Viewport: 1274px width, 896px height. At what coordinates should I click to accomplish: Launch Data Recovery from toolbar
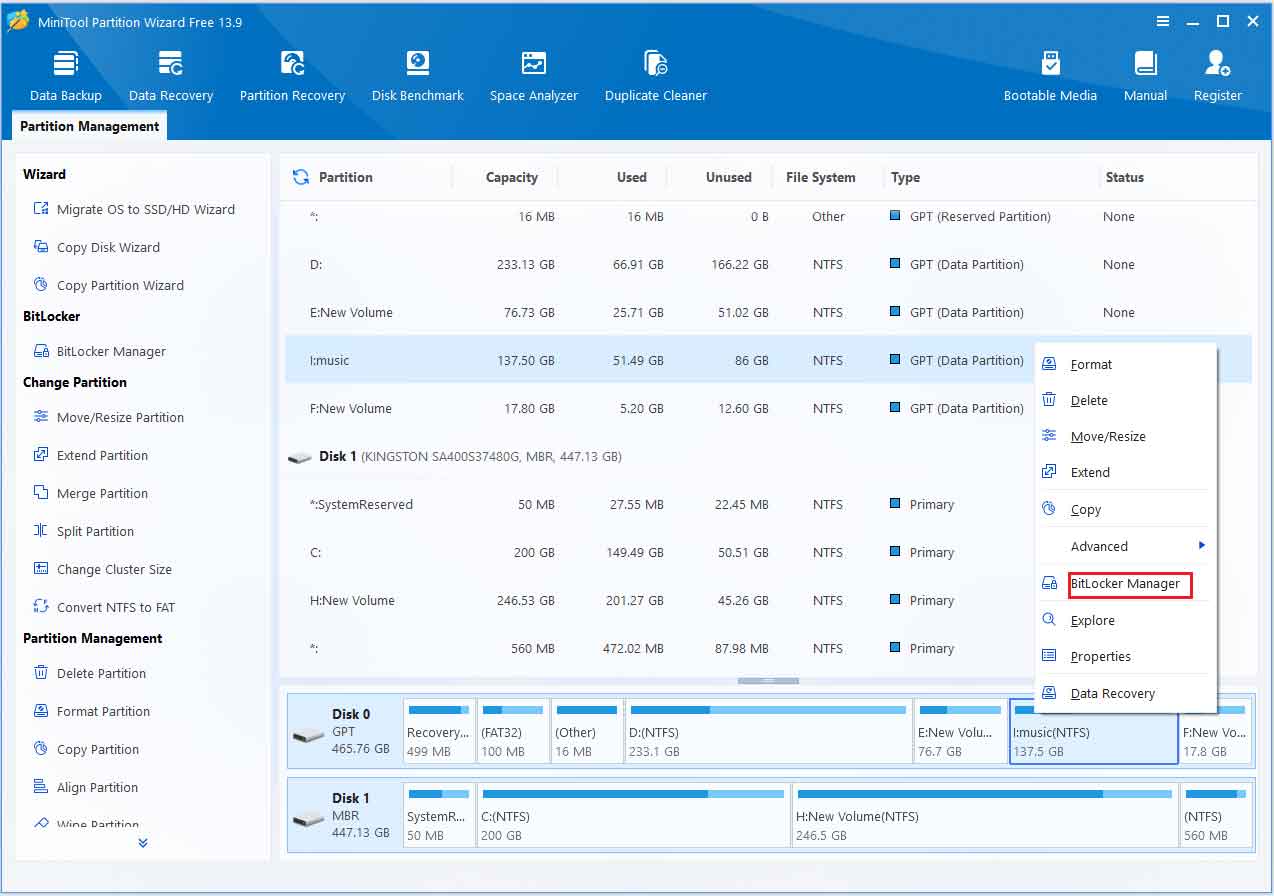point(171,76)
